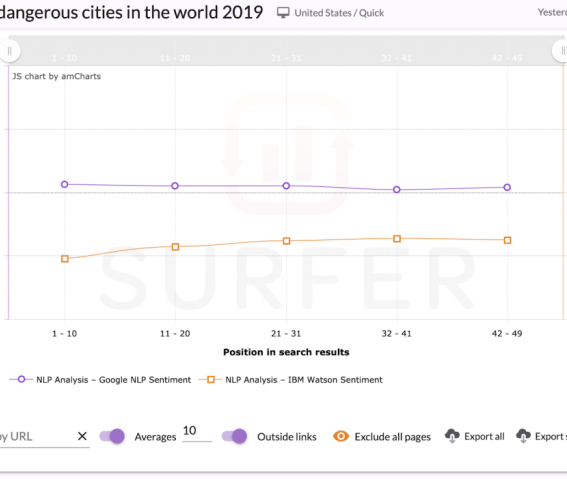The image size is (567, 479).
Task: Select IBM Watson data point at 11 - 20
Action: point(175,247)
